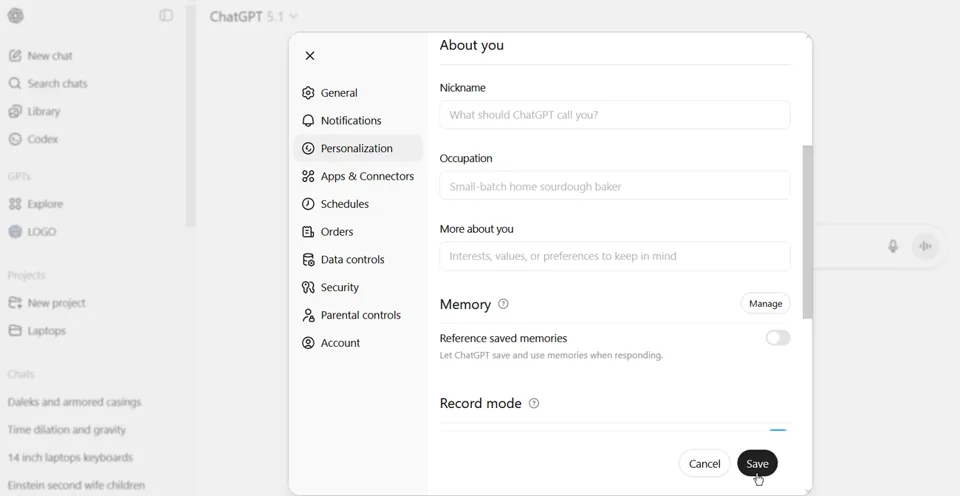The width and height of the screenshot is (960, 496).
Task: Close the settings dialog with X
Action: click(310, 56)
